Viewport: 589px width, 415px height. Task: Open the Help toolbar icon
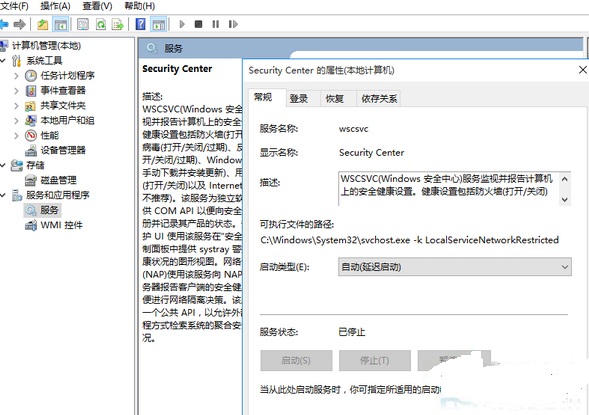click(x=140, y=25)
